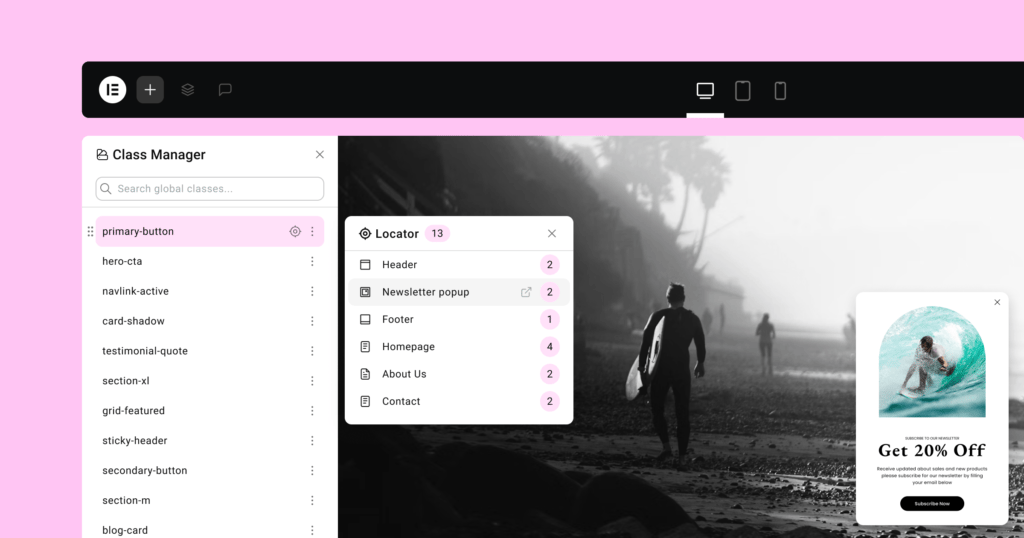Select the testimonial-quote class
Screen dimensions: 1024x538
point(145,351)
